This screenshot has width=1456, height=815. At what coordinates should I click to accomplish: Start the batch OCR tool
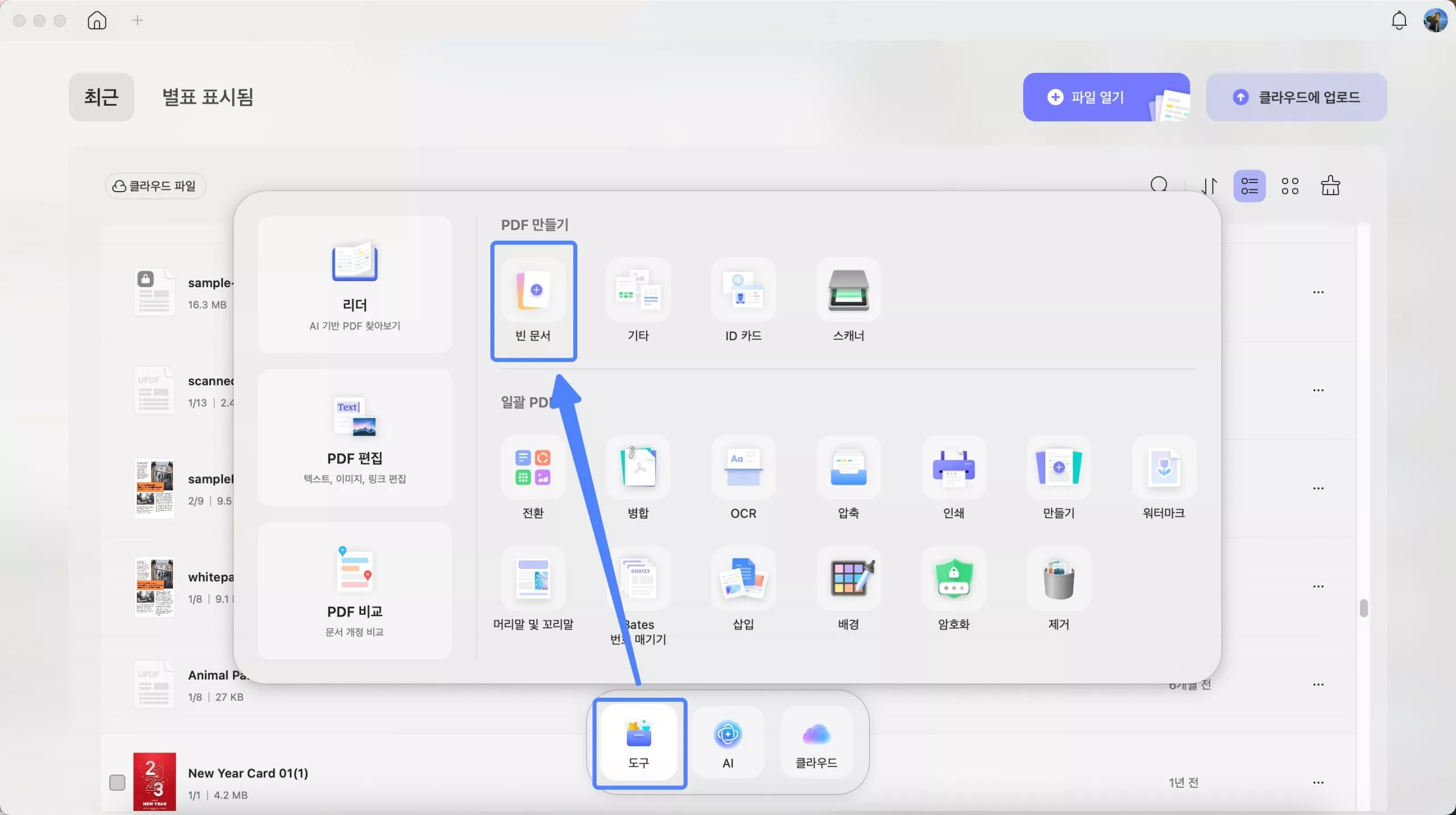click(x=743, y=478)
